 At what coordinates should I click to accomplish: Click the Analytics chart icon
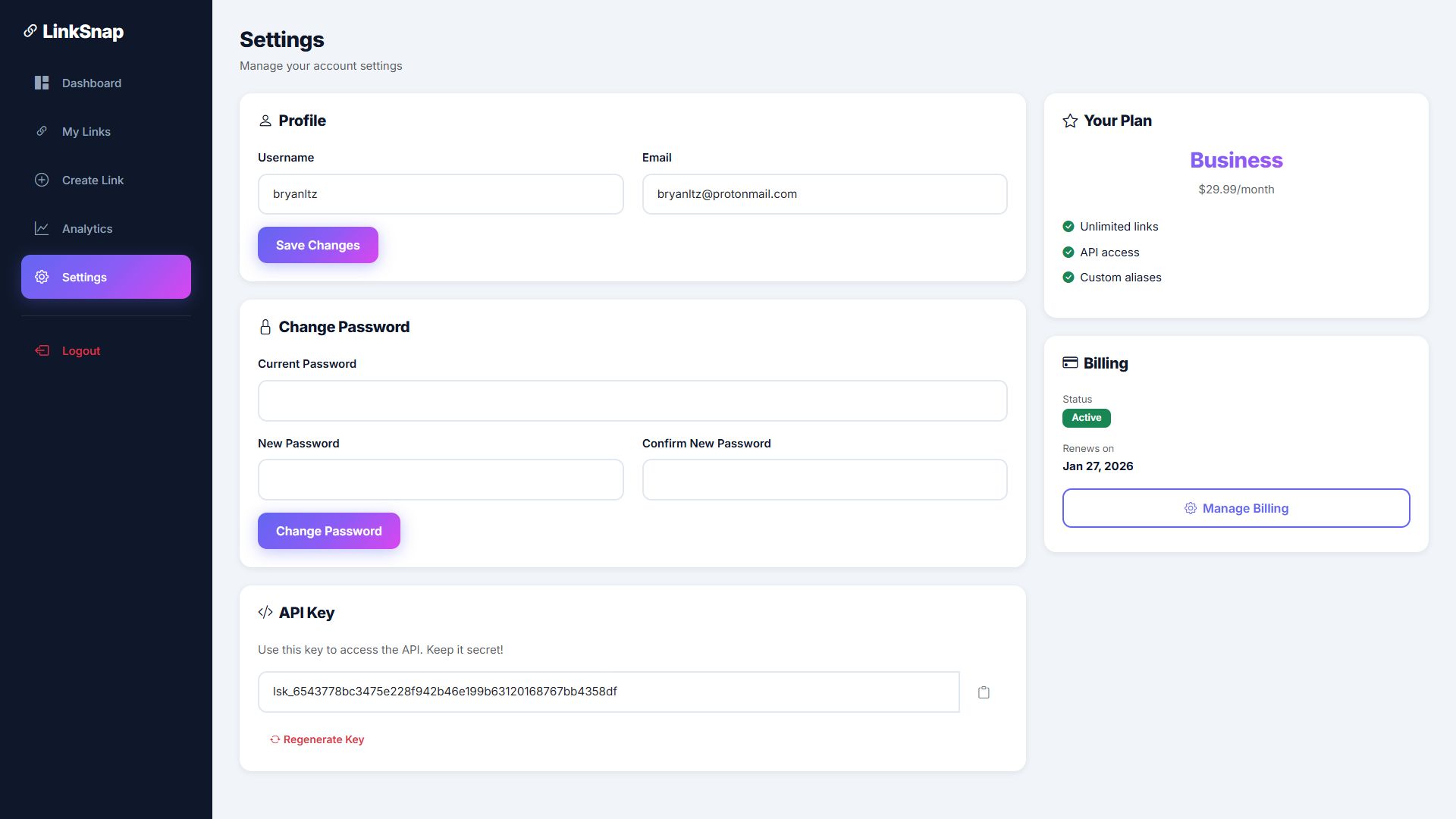click(x=42, y=228)
